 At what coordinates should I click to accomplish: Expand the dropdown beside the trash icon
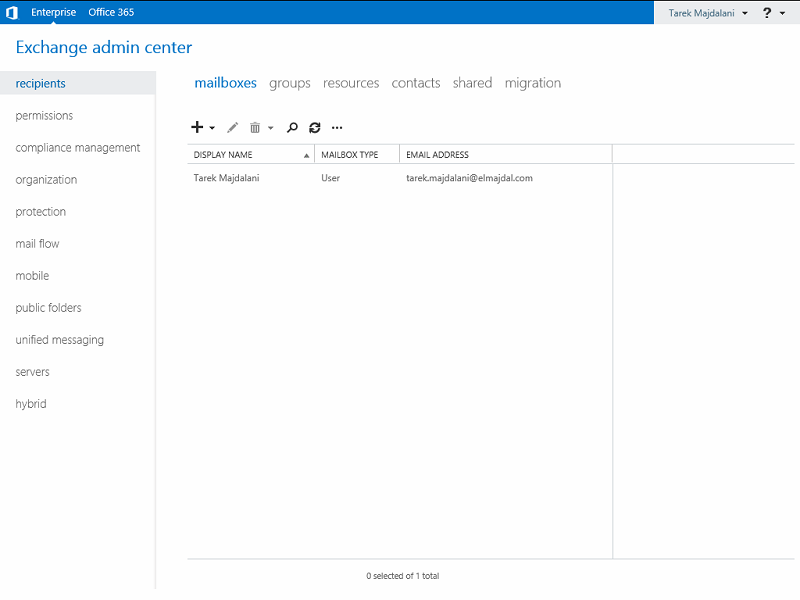270,128
